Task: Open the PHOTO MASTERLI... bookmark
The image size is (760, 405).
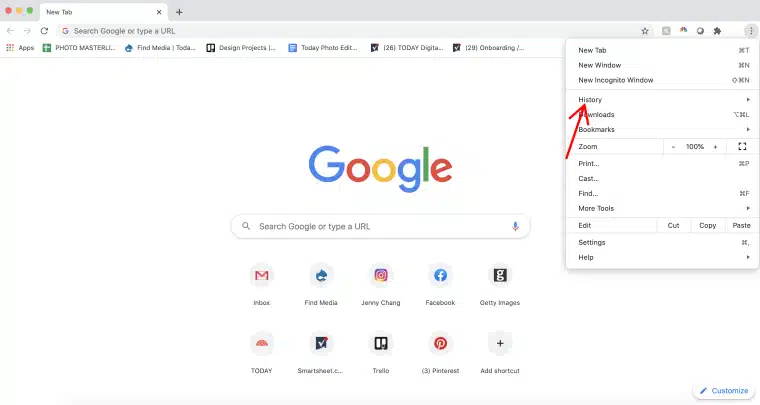Action: [x=79, y=48]
